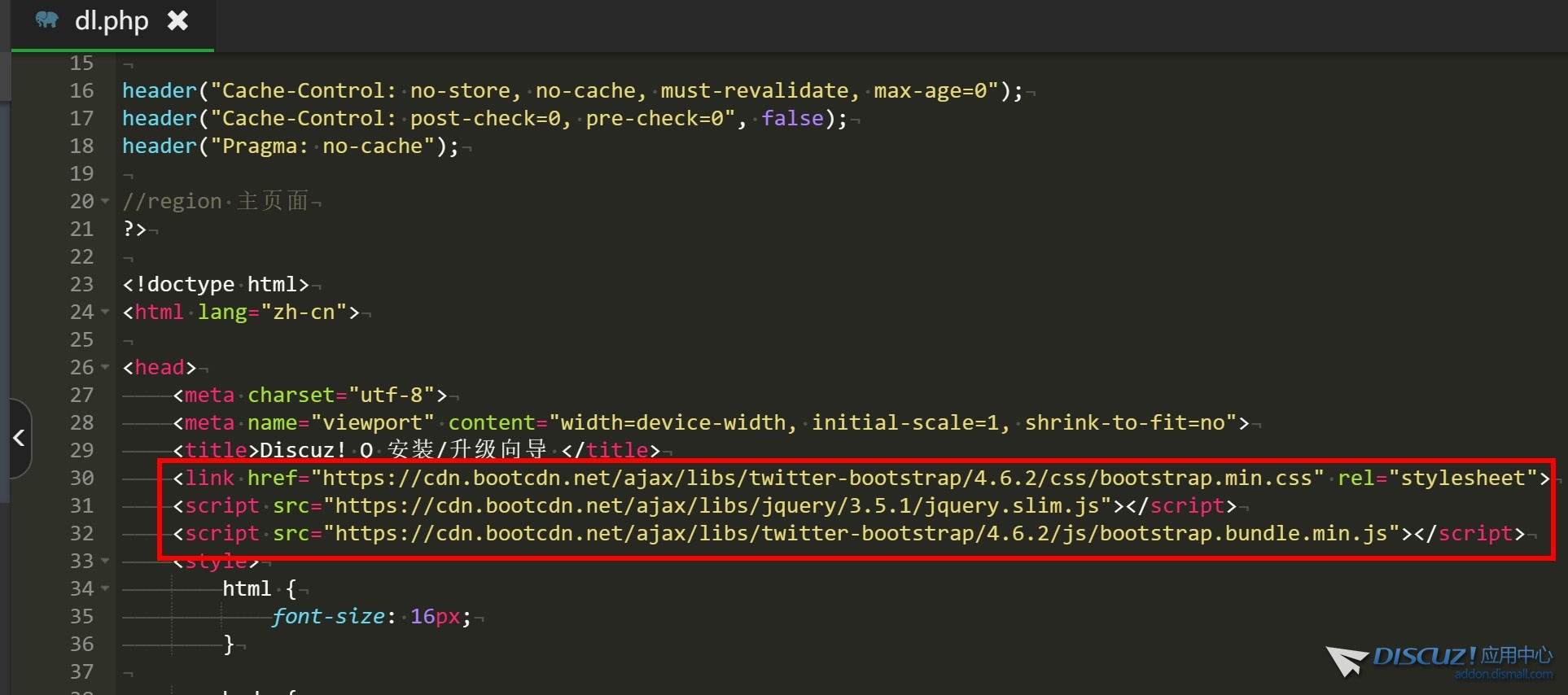Collapse the //region fold on line 20

coord(105,201)
